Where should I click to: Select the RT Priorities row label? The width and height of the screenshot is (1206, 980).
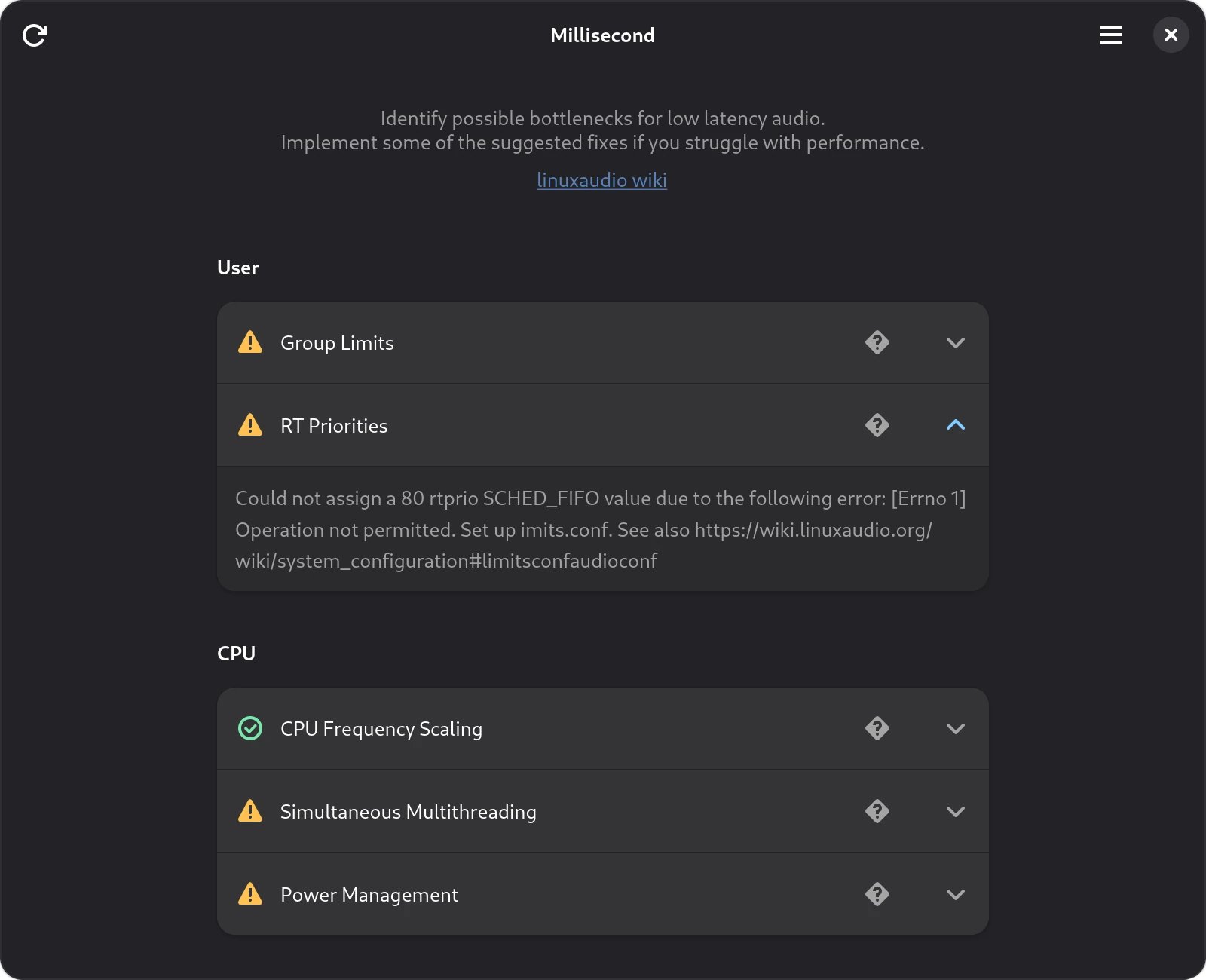click(334, 426)
